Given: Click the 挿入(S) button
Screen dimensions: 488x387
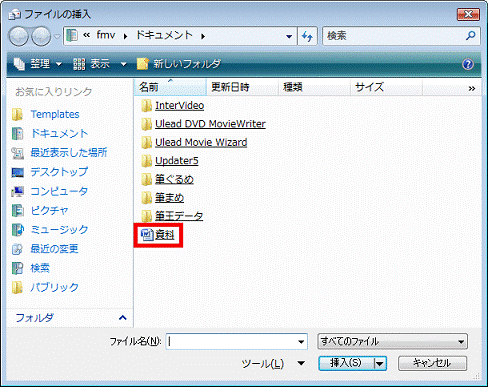Looking at the screenshot, I should 346,363.
